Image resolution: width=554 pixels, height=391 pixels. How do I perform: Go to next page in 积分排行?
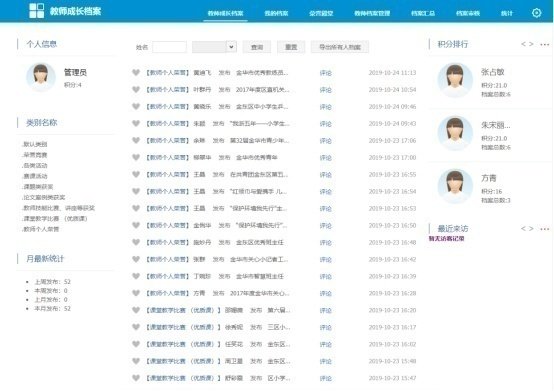click(531, 44)
